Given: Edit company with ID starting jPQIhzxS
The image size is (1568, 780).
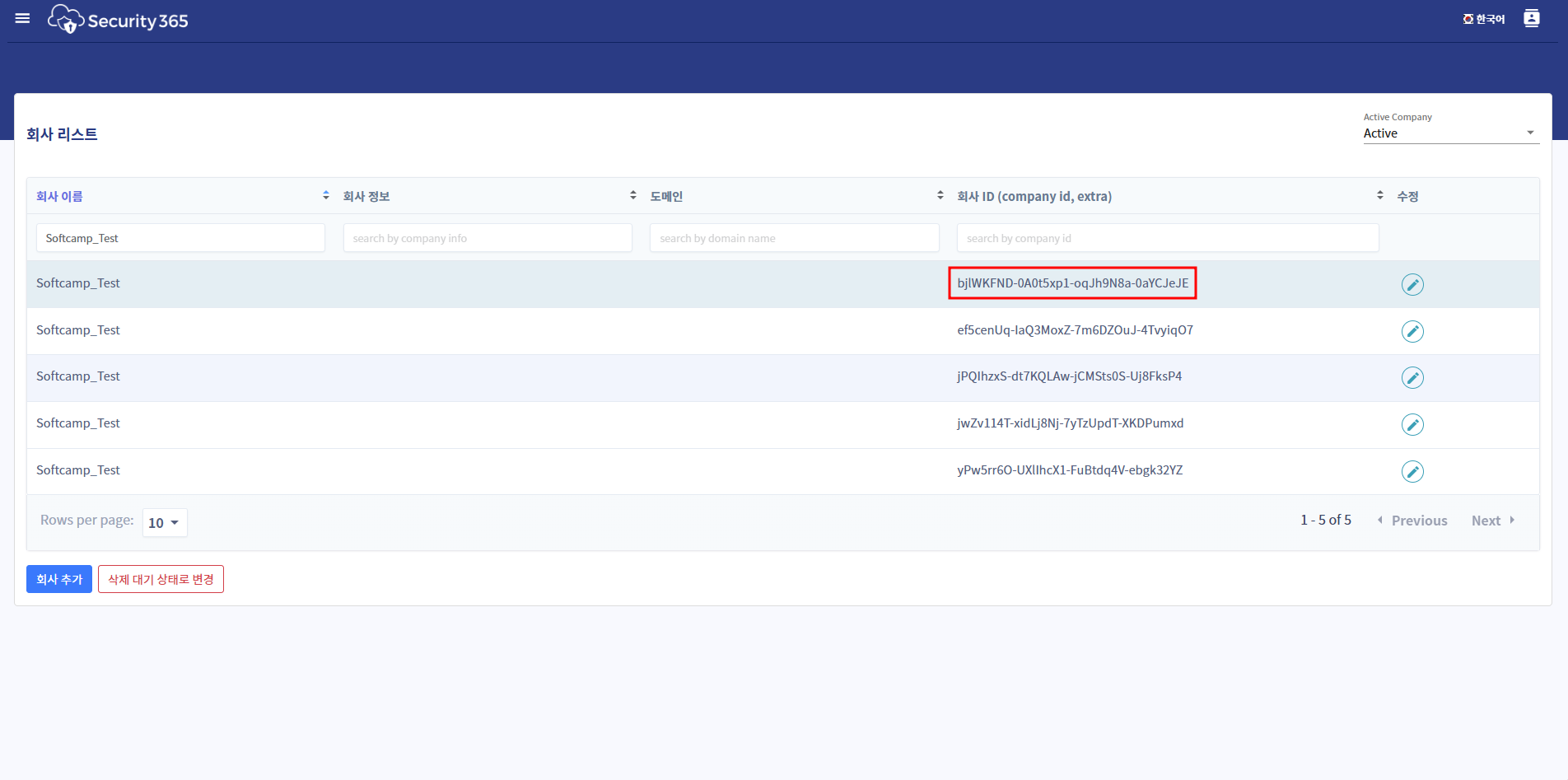Looking at the screenshot, I should point(1412,377).
